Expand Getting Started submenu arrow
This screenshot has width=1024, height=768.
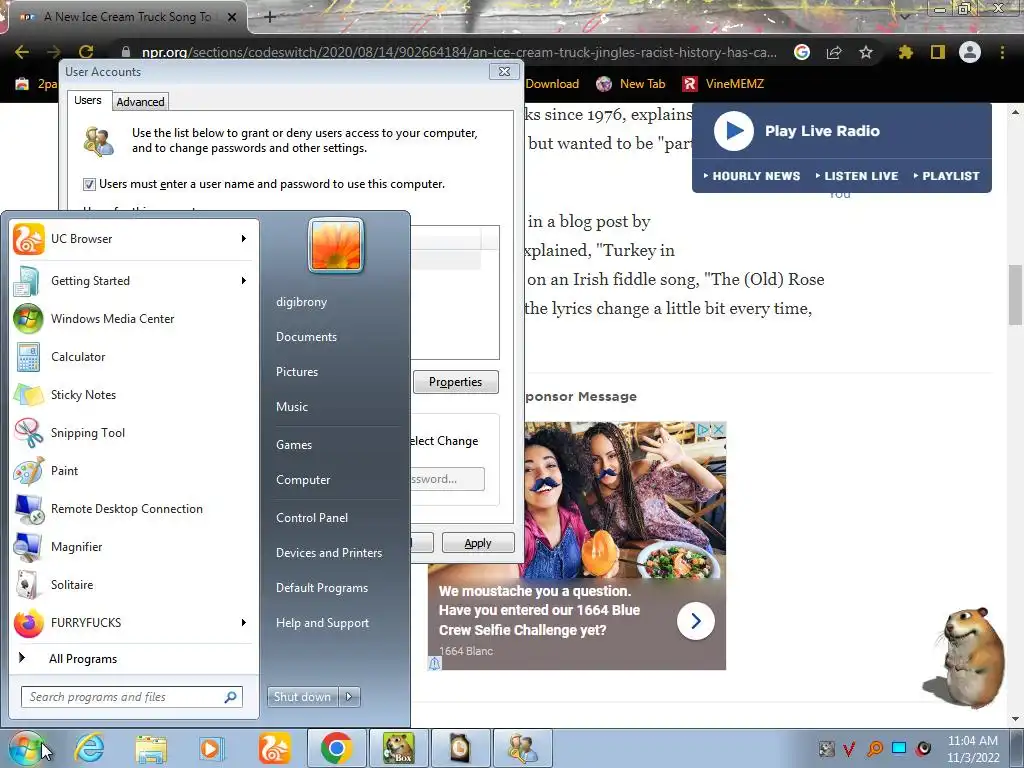[x=244, y=281]
